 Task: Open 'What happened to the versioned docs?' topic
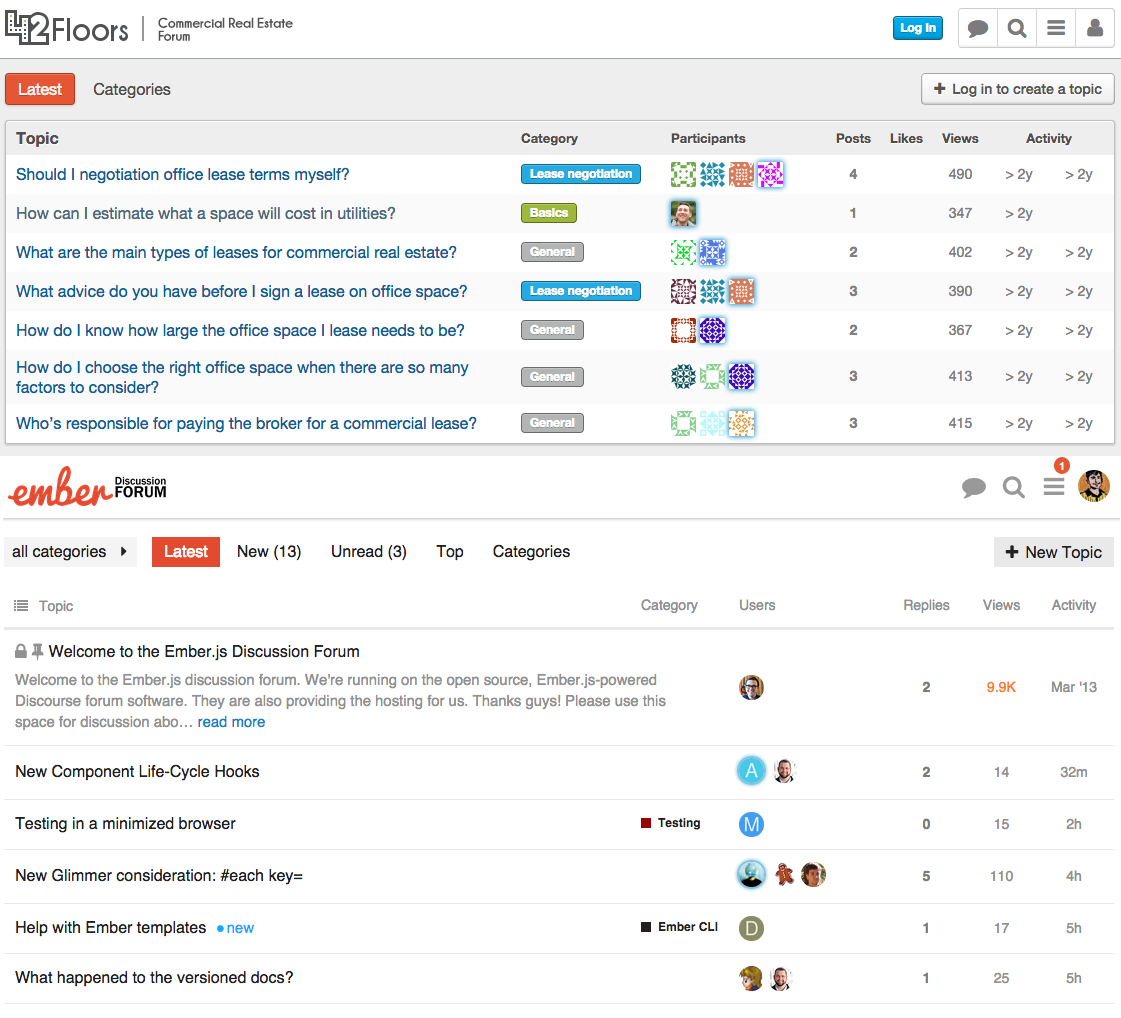pos(154,977)
